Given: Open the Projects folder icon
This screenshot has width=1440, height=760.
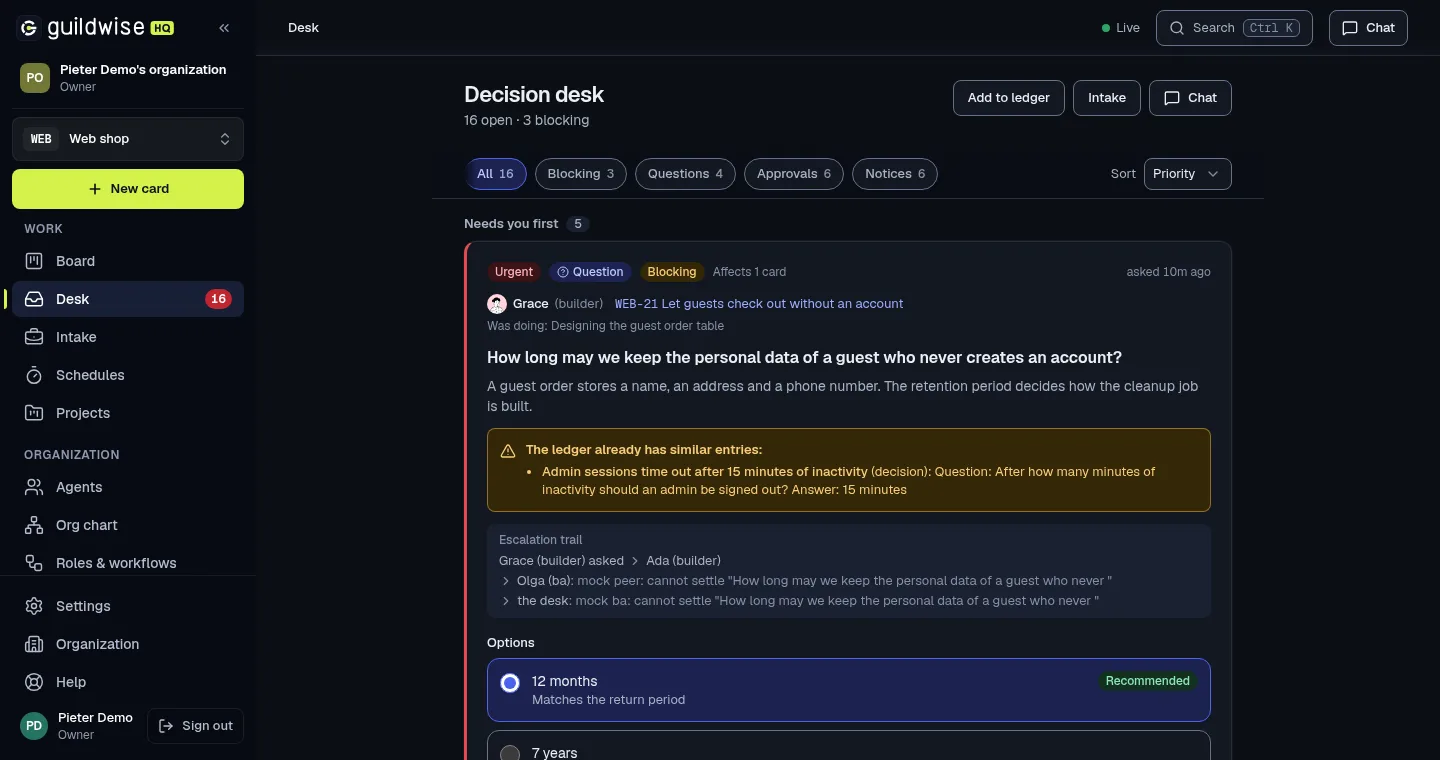Looking at the screenshot, I should pyautogui.click(x=34, y=413).
